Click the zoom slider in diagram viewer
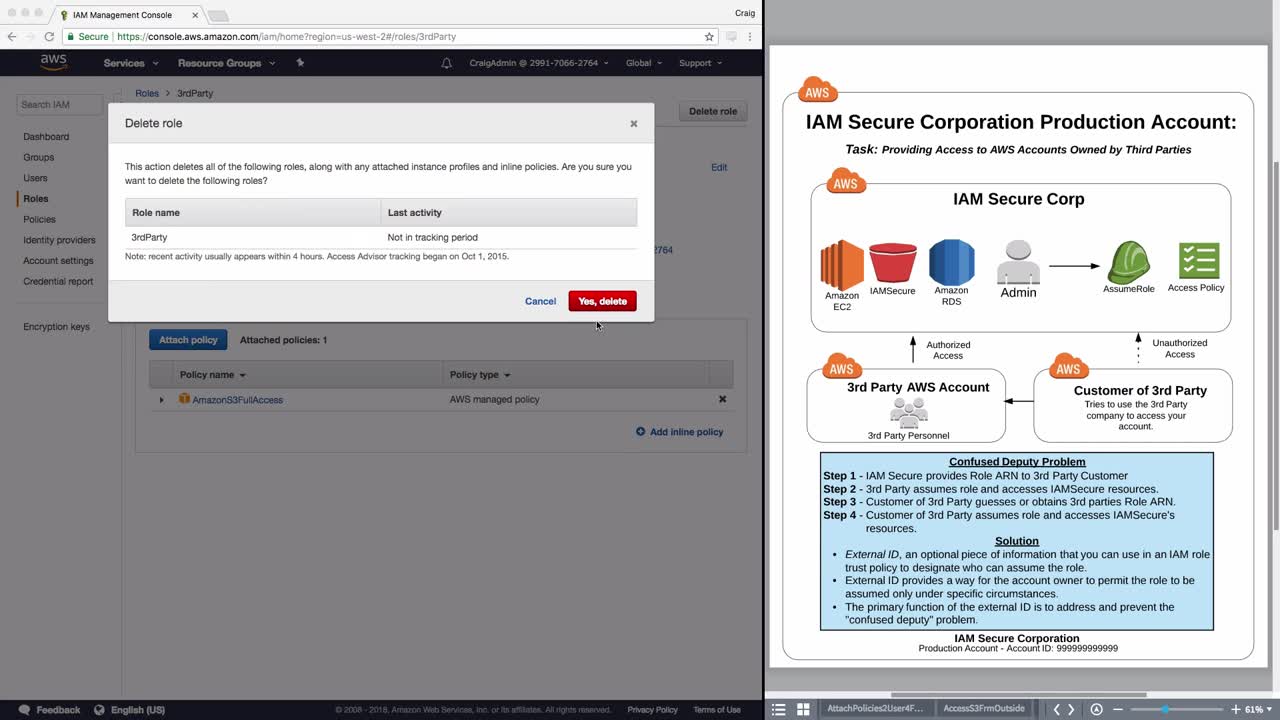The width and height of the screenshot is (1280, 720). click(x=1178, y=709)
